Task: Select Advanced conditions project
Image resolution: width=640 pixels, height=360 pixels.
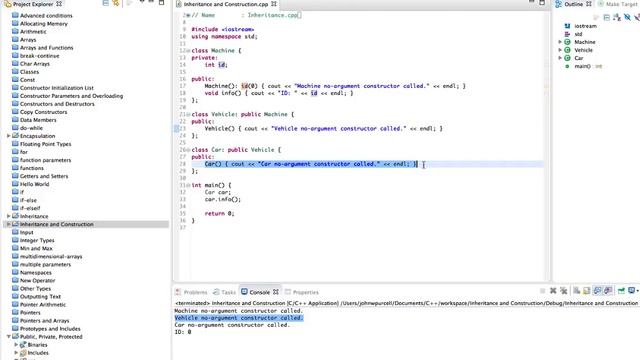Action: [x=46, y=16]
